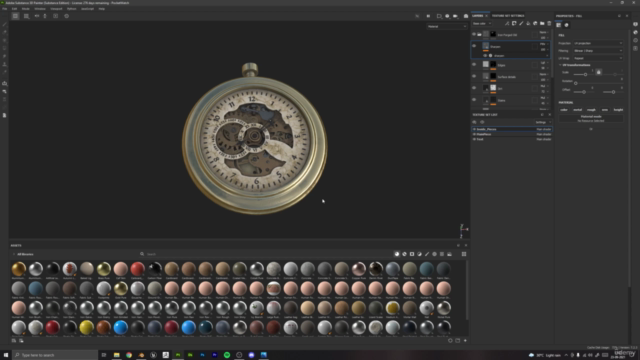Open the Python menu
This screenshot has width=640, height=360.
[x=71, y=9]
